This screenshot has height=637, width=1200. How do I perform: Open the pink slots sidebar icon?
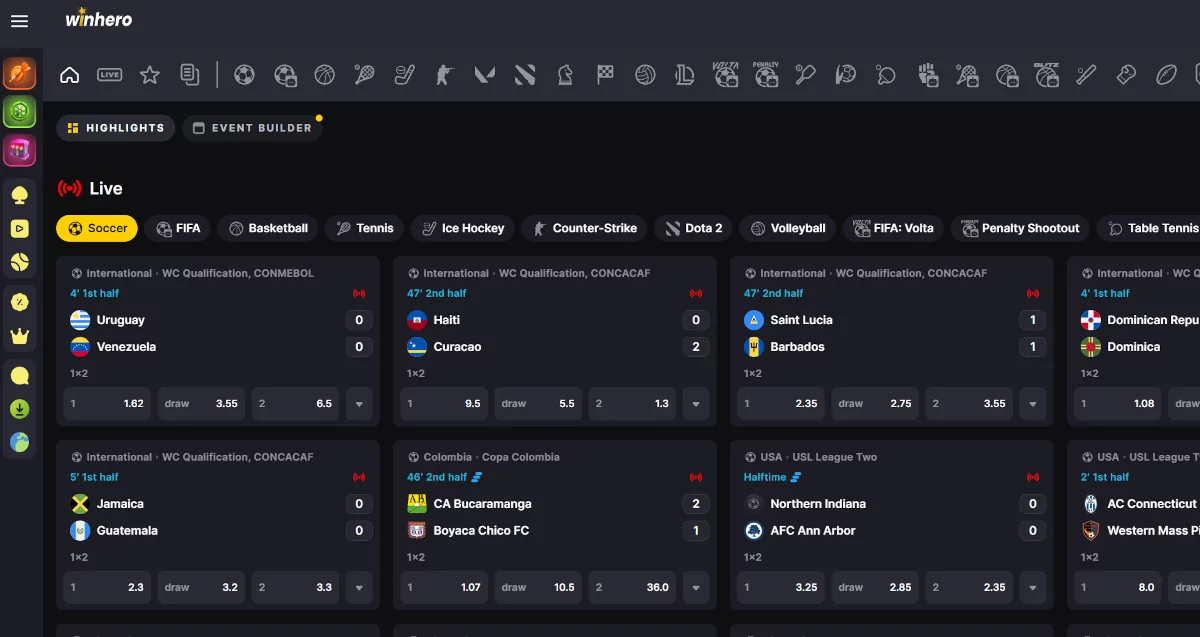click(x=20, y=150)
